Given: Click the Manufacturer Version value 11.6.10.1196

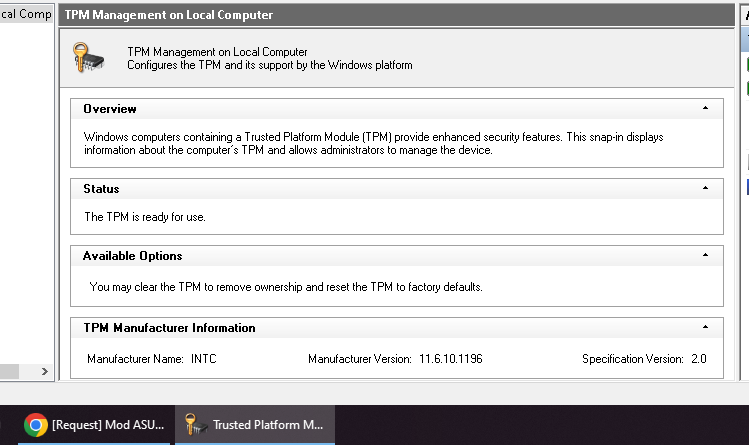Looking at the screenshot, I should pyautogui.click(x=450, y=358).
